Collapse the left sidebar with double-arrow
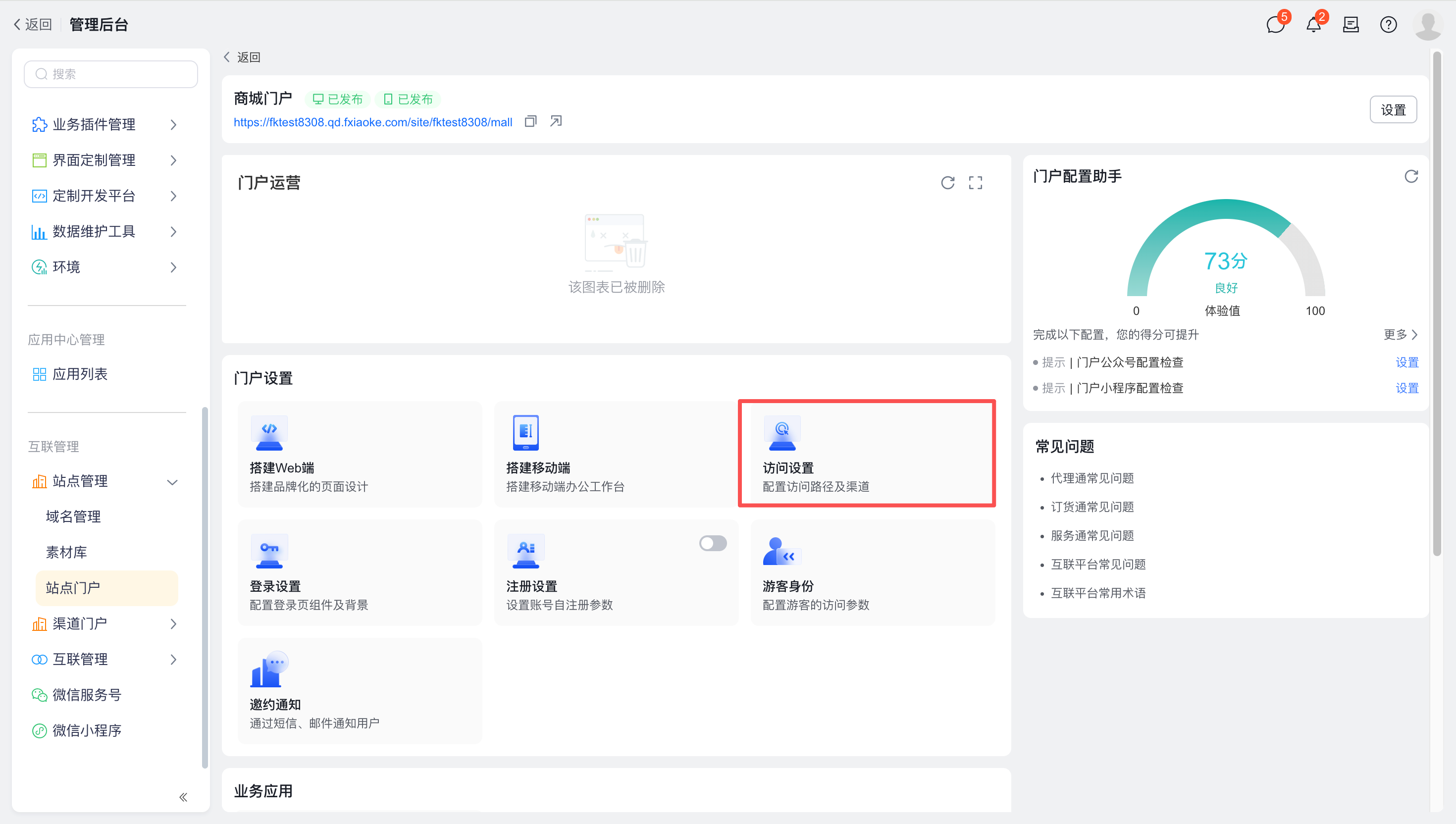The image size is (1456, 824). (183, 797)
